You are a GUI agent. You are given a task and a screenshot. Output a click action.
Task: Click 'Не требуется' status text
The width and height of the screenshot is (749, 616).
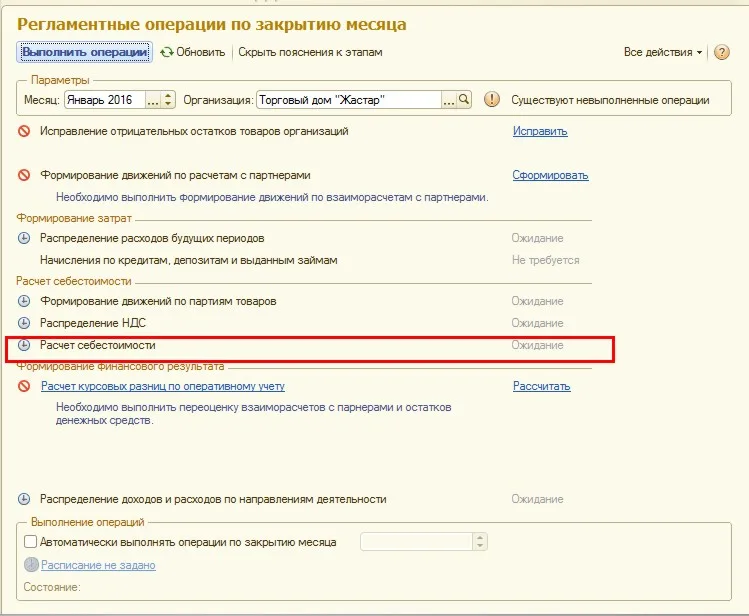(546, 260)
